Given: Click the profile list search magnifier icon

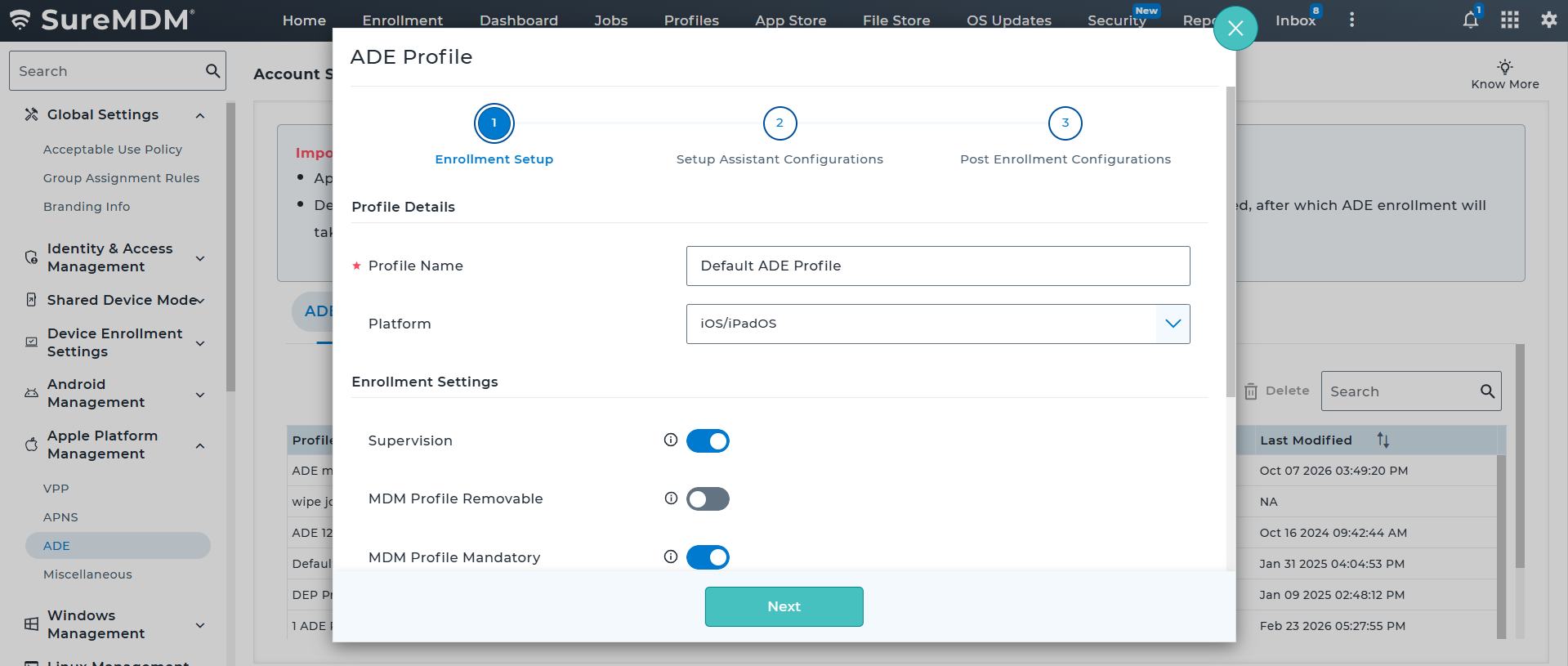Looking at the screenshot, I should (x=1487, y=391).
